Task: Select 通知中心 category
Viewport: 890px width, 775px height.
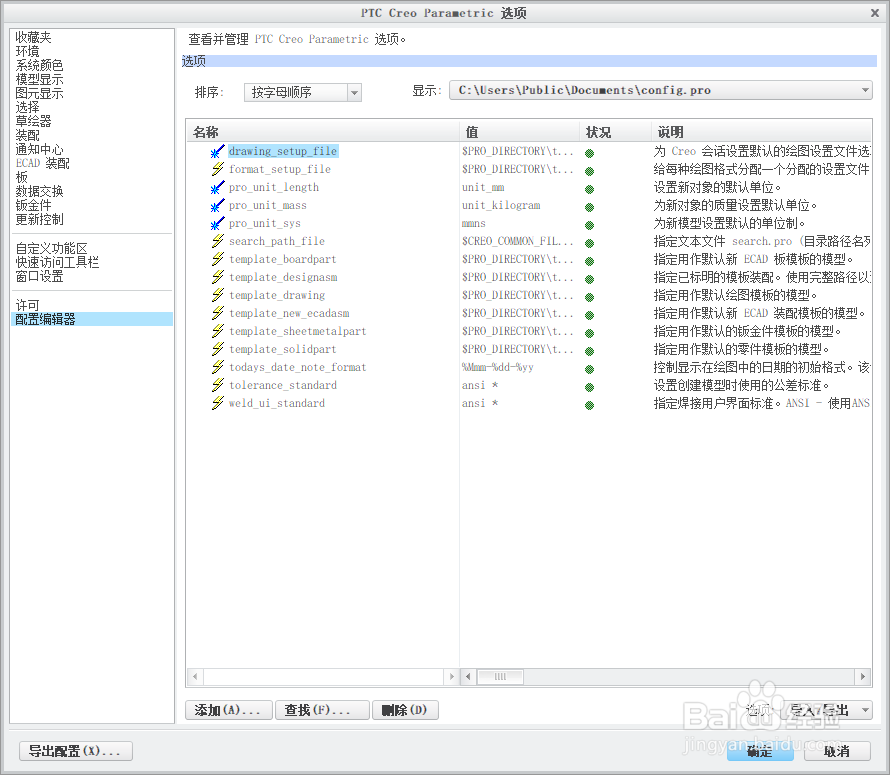Action: 39,149
